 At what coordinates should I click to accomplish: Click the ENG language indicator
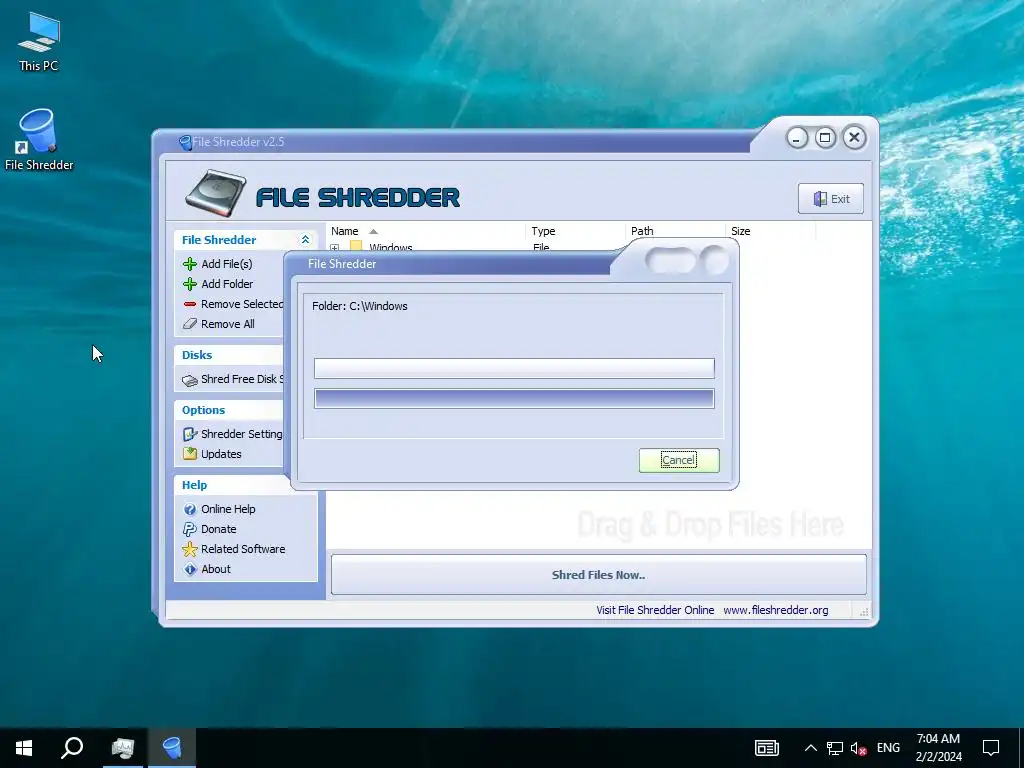coord(888,748)
